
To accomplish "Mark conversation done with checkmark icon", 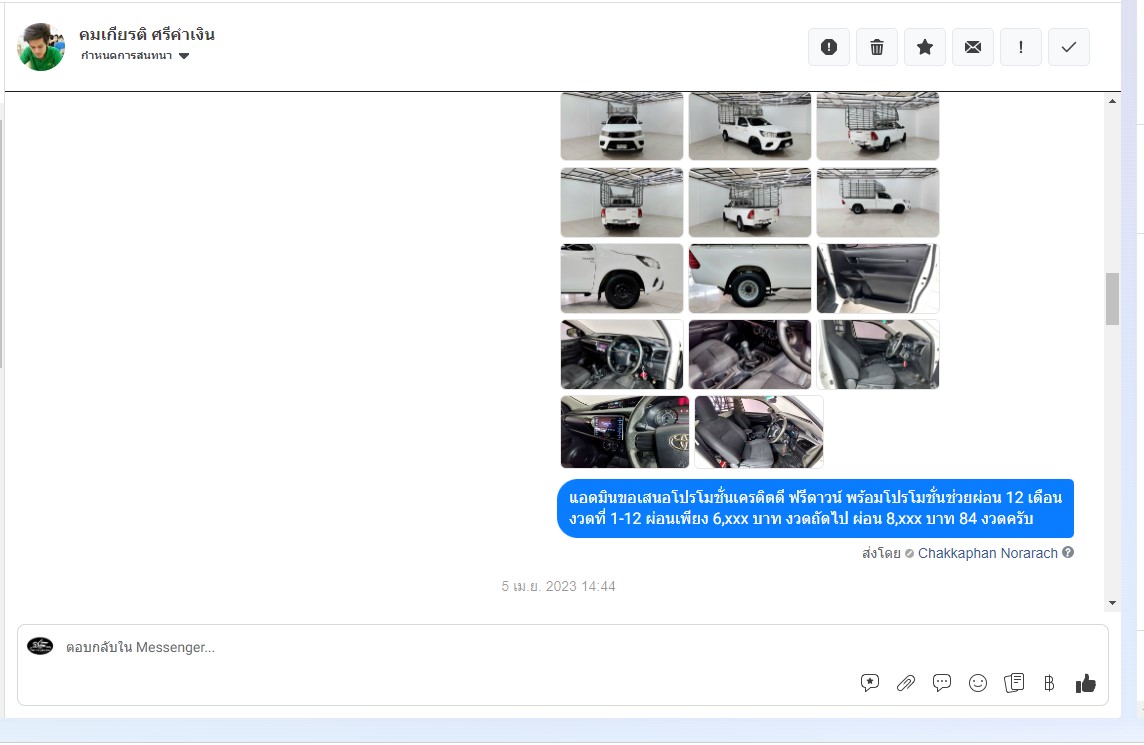I will tap(1069, 47).
